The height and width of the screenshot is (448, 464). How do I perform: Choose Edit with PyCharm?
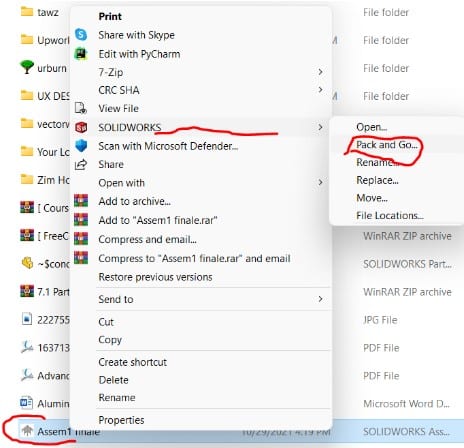pyautogui.click(x=139, y=54)
